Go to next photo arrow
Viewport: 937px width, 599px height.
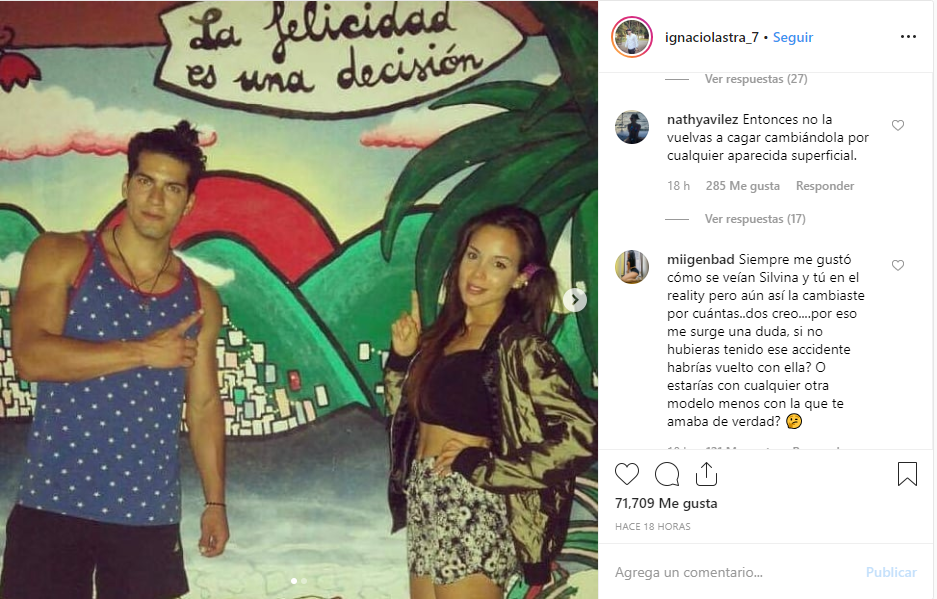click(x=575, y=300)
